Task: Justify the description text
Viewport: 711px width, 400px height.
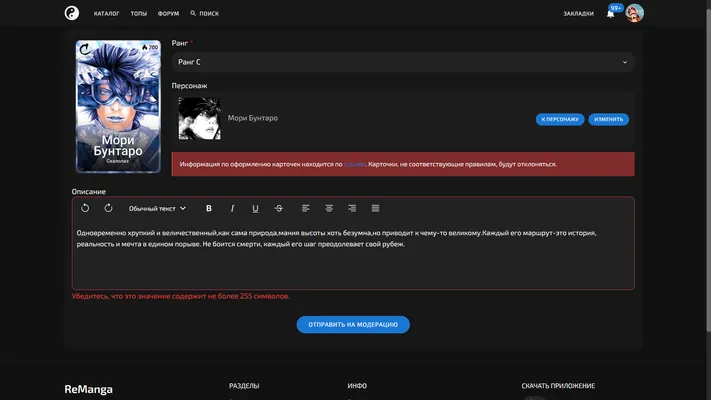Action: pos(375,208)
